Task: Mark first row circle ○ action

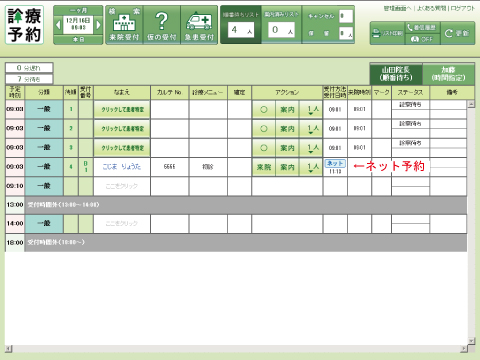Action: [264, 109]
